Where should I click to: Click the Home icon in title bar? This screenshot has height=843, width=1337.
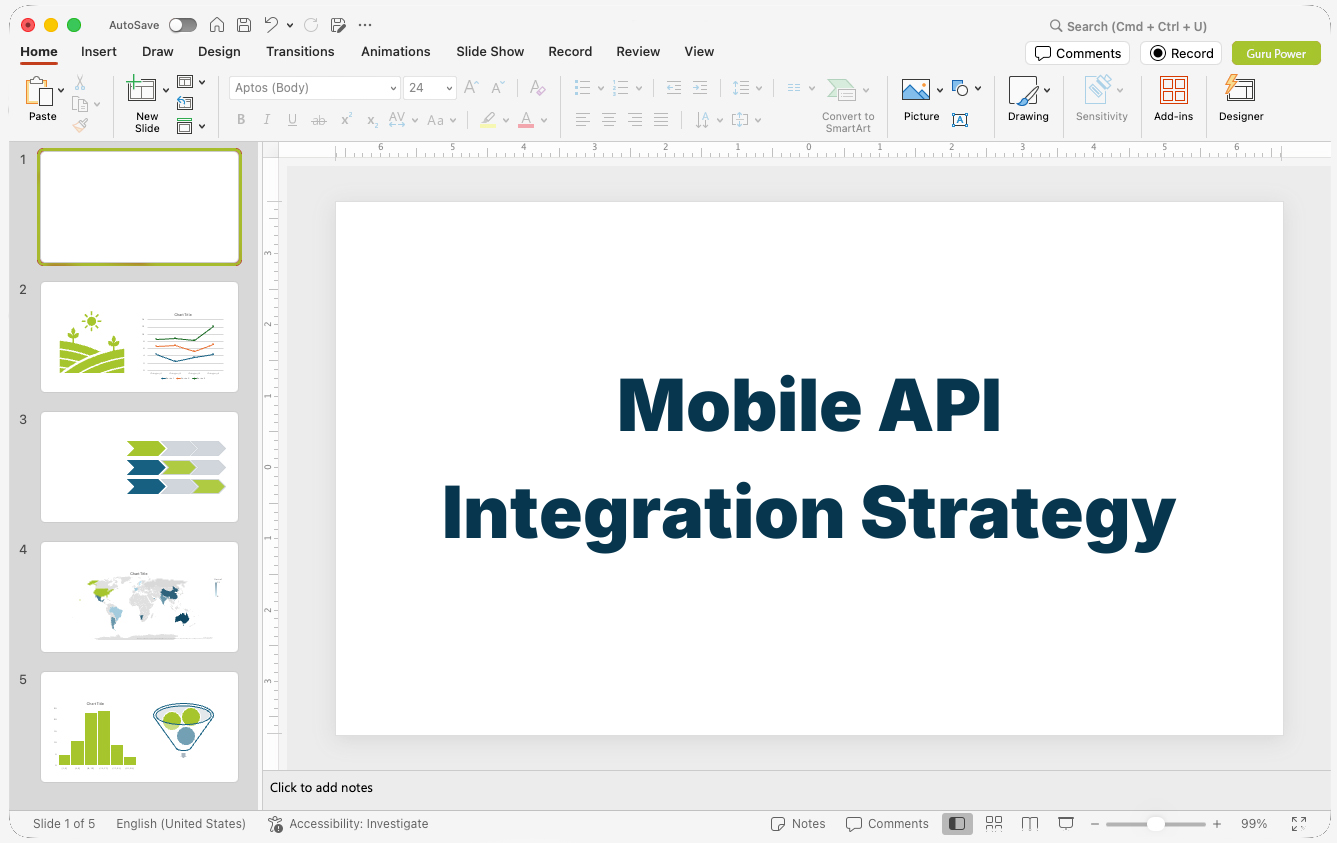coord(217,25)
